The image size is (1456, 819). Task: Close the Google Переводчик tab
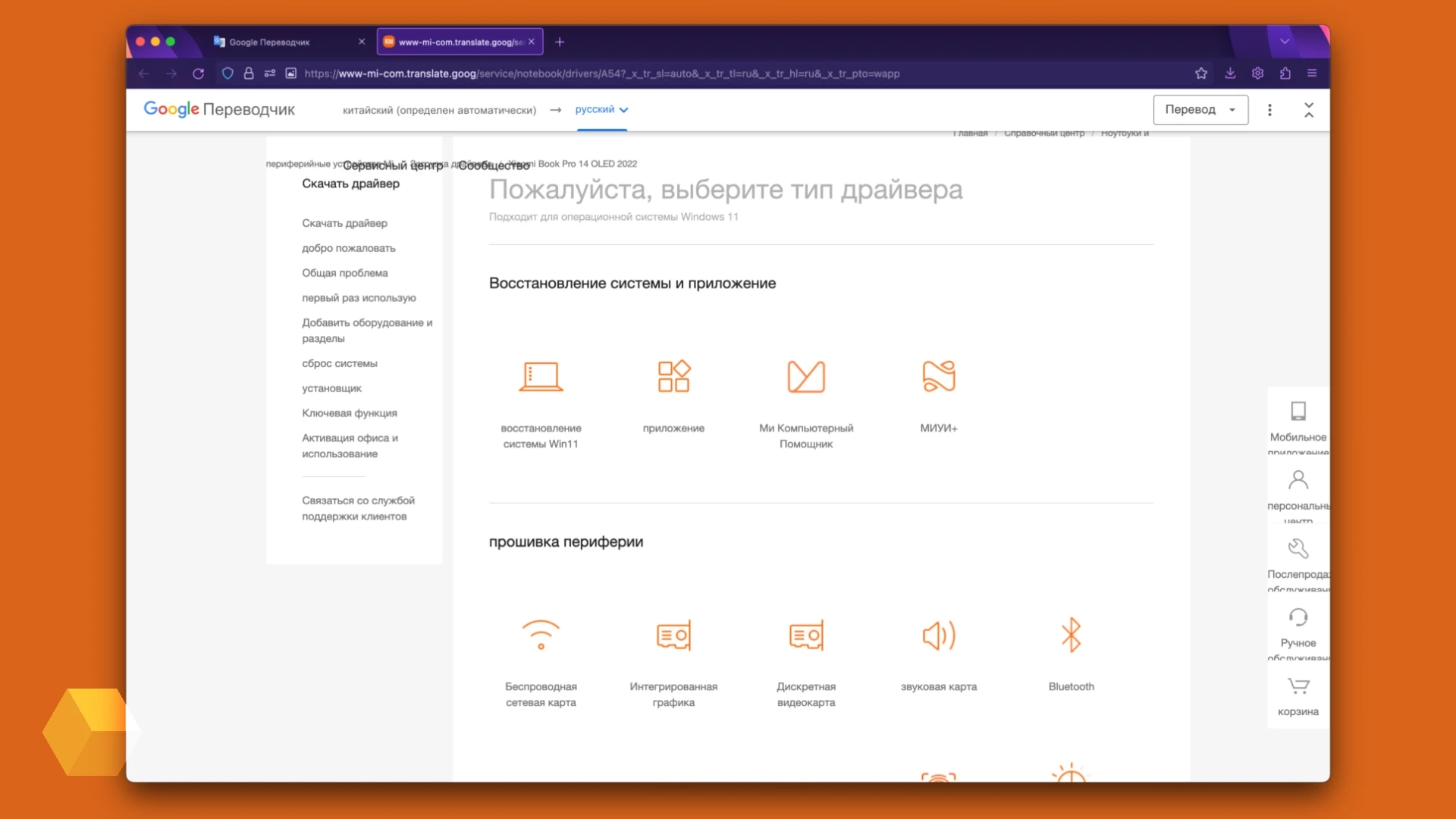[362, 42]
